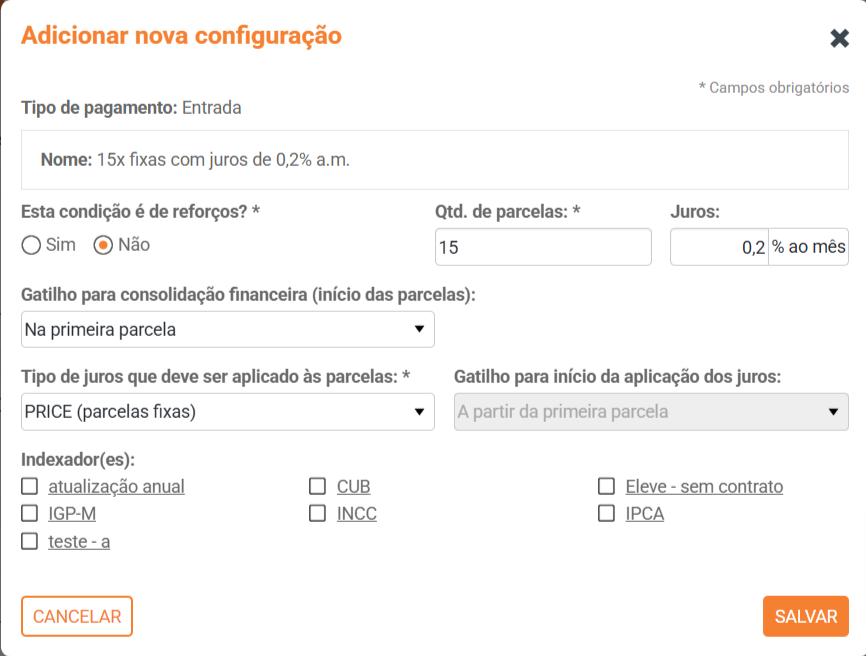Screen dimensions: 866x656
Task: Click the SALVAR button
Action: coord(805,617)
